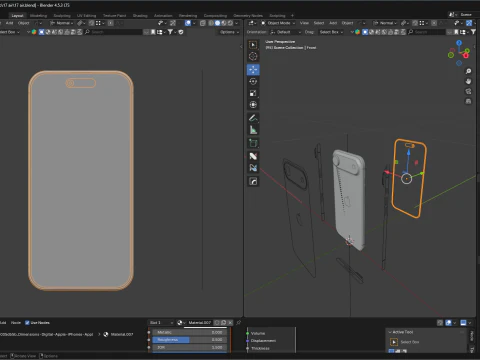Click the editor type icon in right viewport header
480x360 pixels.
[251, 23]
